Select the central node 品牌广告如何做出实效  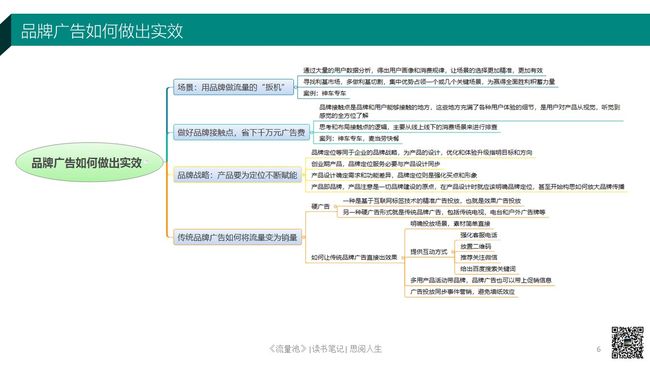coord(89,162)
